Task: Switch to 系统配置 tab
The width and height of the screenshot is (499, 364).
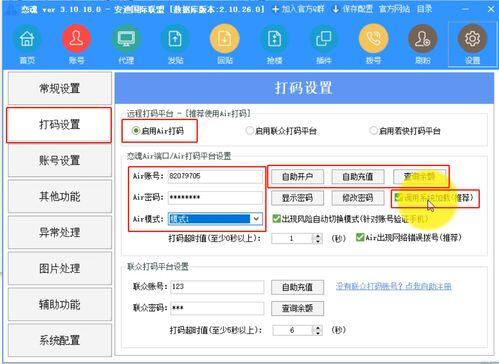Action: tap(60, 340)
